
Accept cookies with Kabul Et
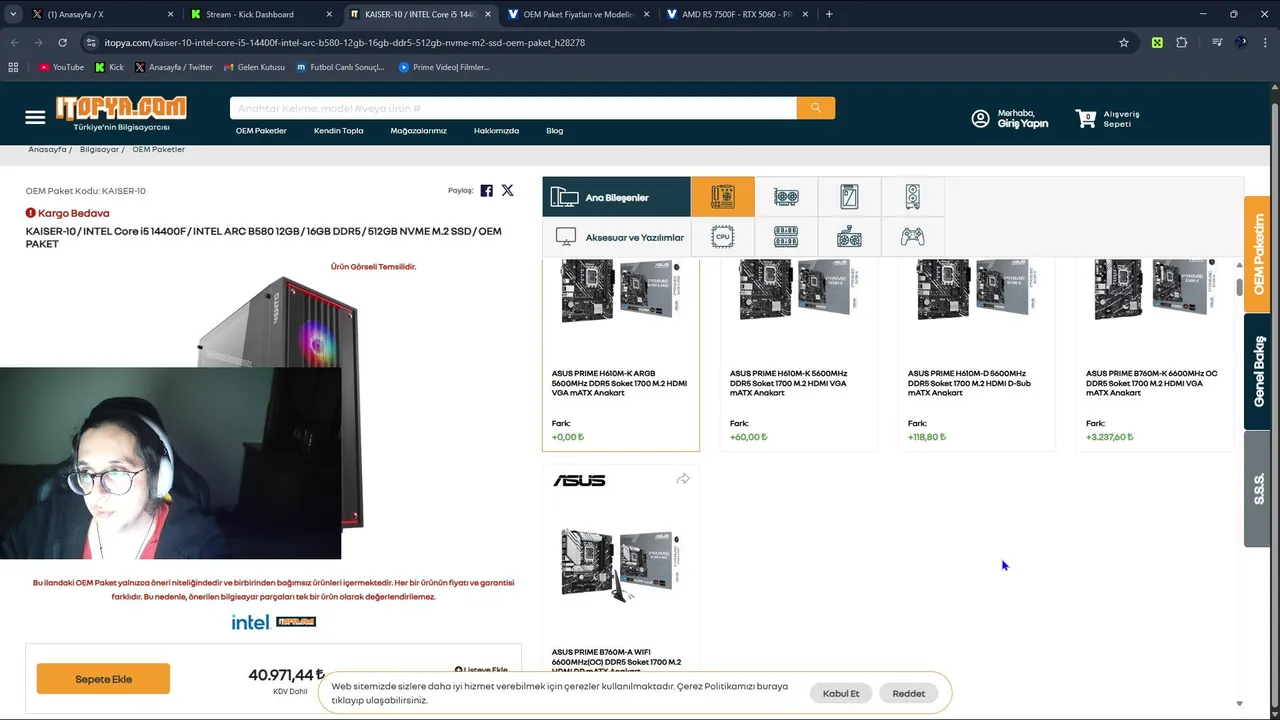tap(840, 693)
